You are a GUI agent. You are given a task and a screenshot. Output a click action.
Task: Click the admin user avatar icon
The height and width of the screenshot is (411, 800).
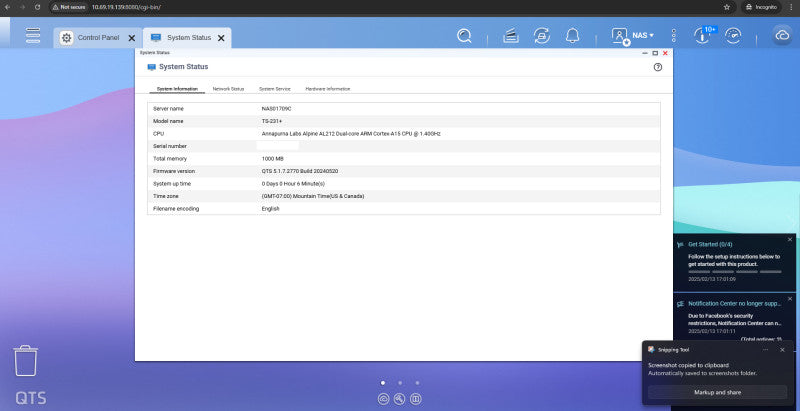pyautogui.click(x=620, y=36)
